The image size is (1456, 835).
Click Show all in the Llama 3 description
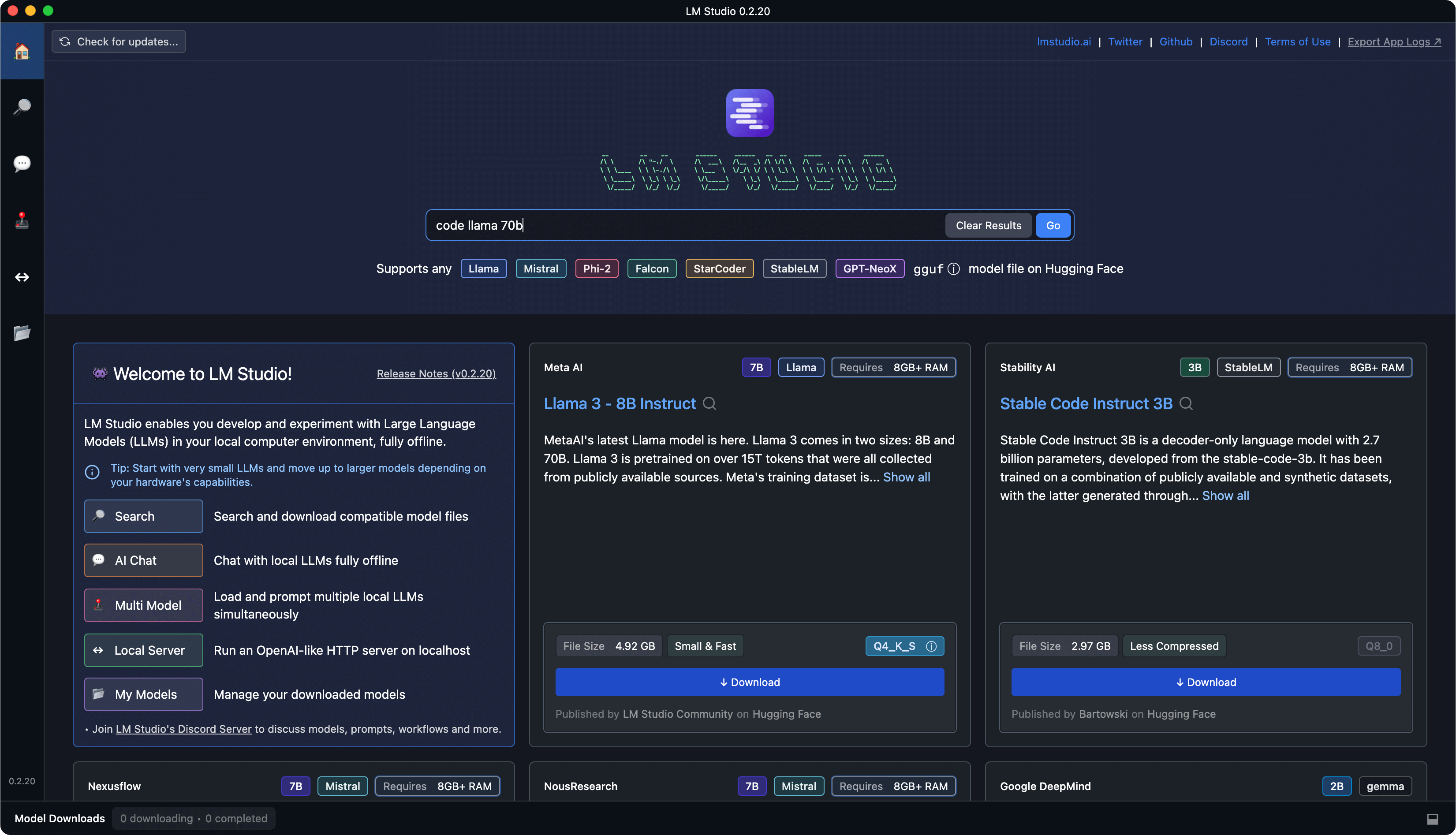[x=906, y=477]
